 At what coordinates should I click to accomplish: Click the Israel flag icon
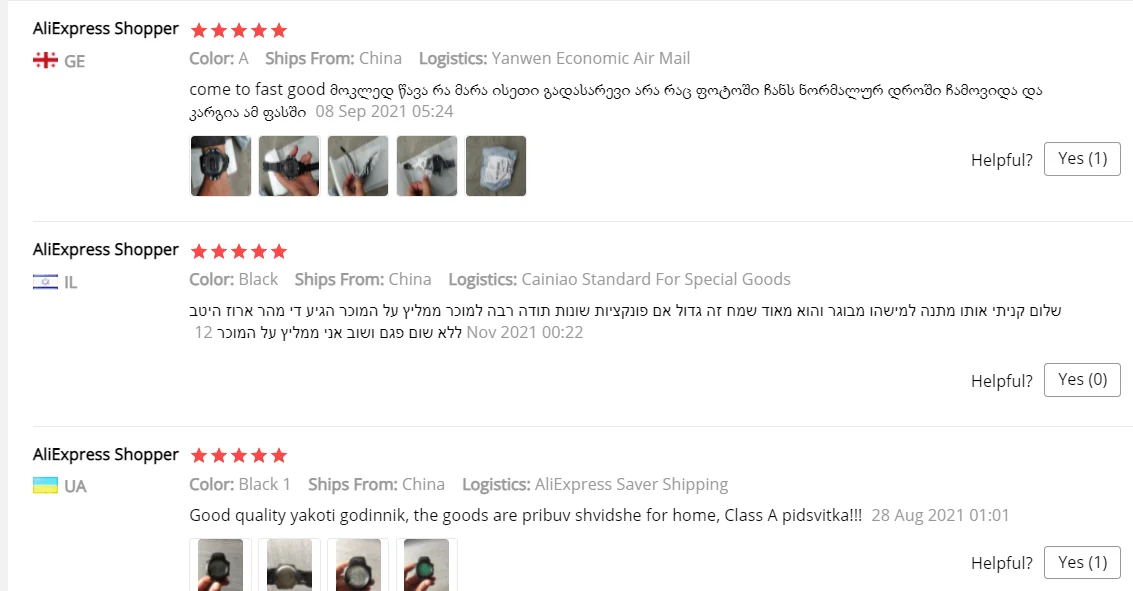click(x=45, y=282)
